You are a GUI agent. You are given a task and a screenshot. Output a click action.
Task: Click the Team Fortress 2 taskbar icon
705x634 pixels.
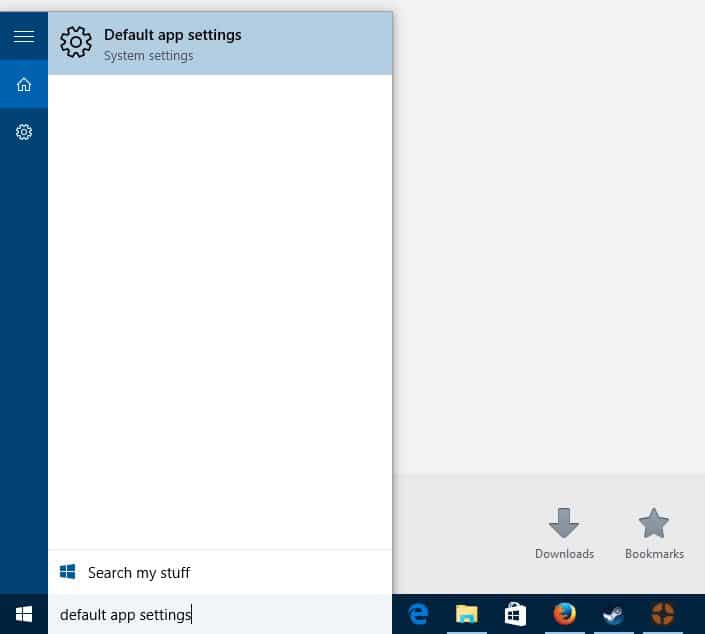(x=662, y=614)
